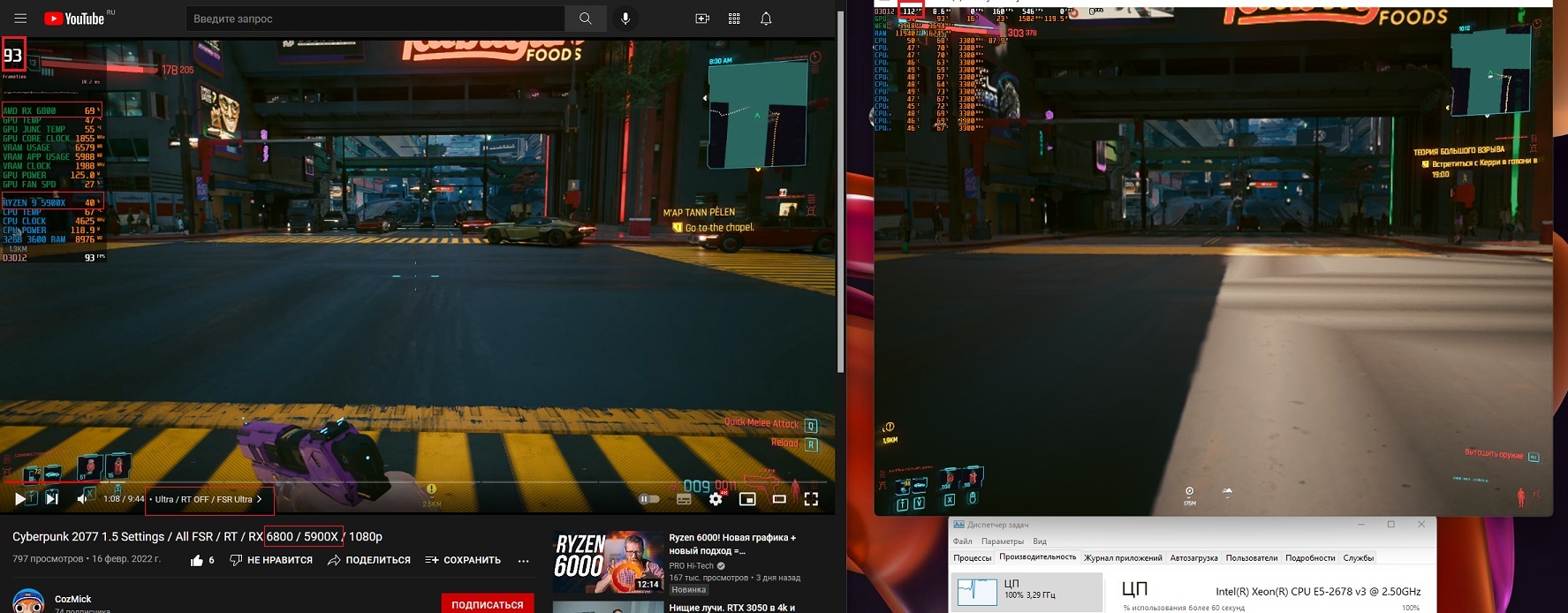The width and height of the screenshot is (1568, 613).
Task: Mute the YouTube player volume
Action: click(x=84, y=499)
